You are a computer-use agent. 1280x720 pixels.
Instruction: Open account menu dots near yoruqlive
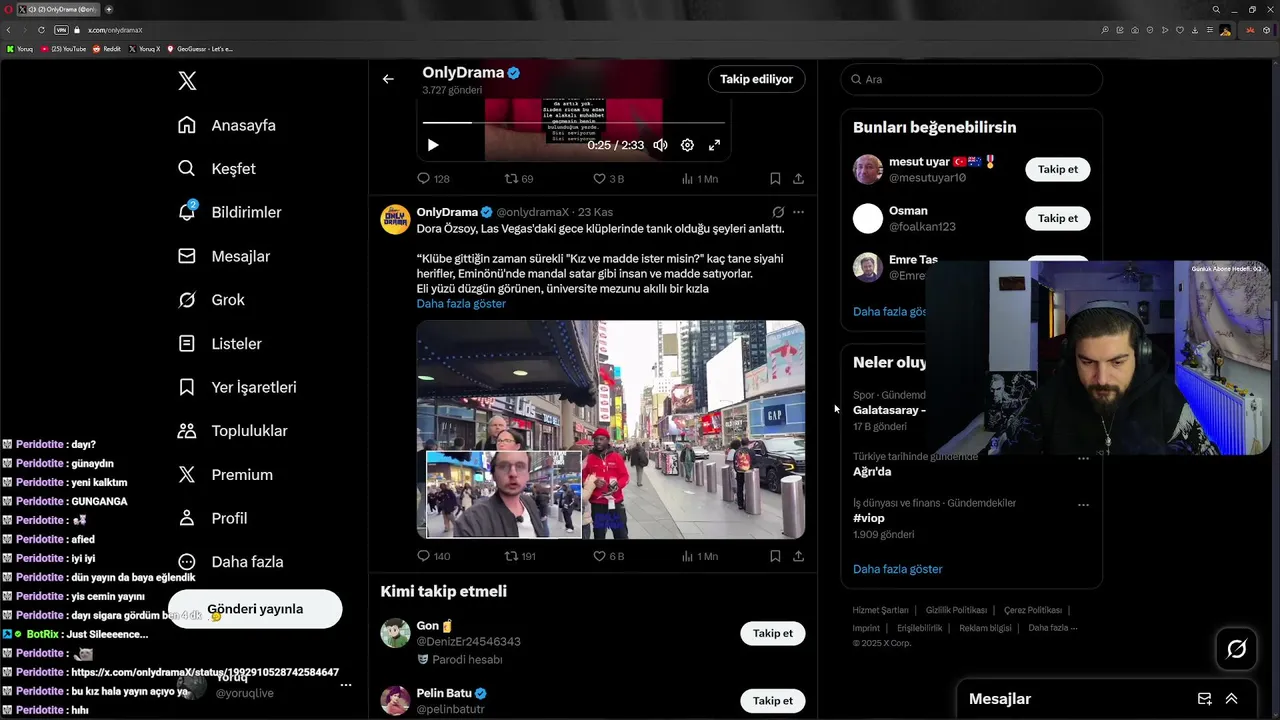tap(346, 686)
